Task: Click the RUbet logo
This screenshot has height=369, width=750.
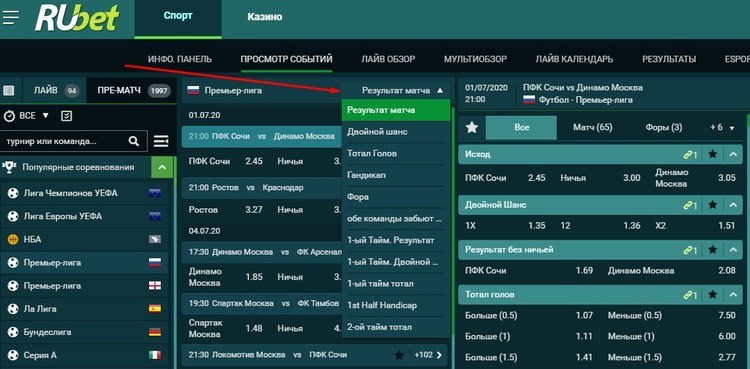Action: pos(77,18)
